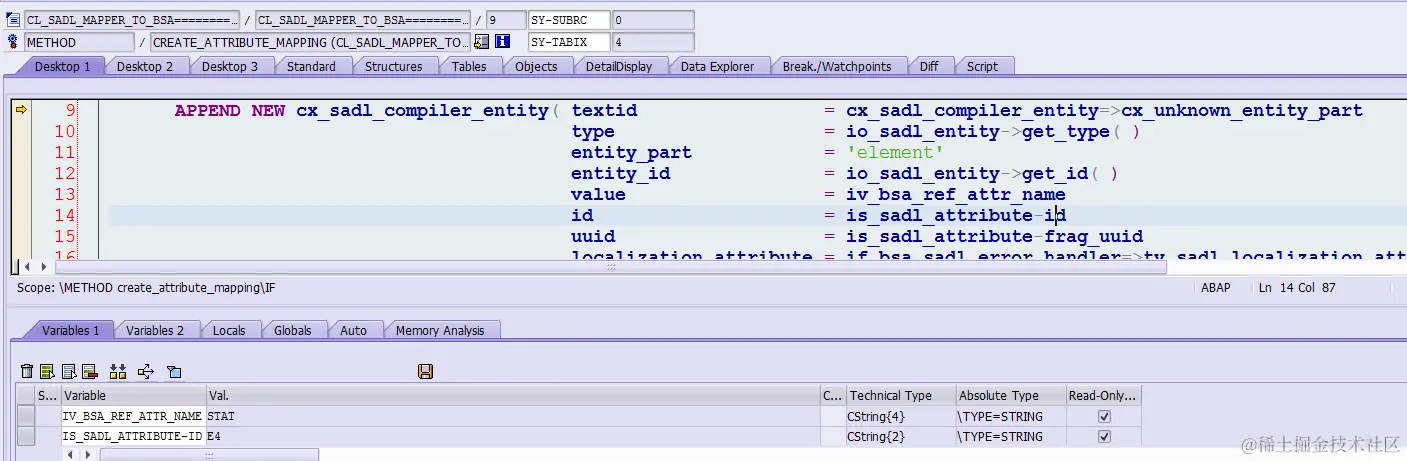Open the blue information icon
The width and height of the screenshot is (1407, 461).
[503, 42]
